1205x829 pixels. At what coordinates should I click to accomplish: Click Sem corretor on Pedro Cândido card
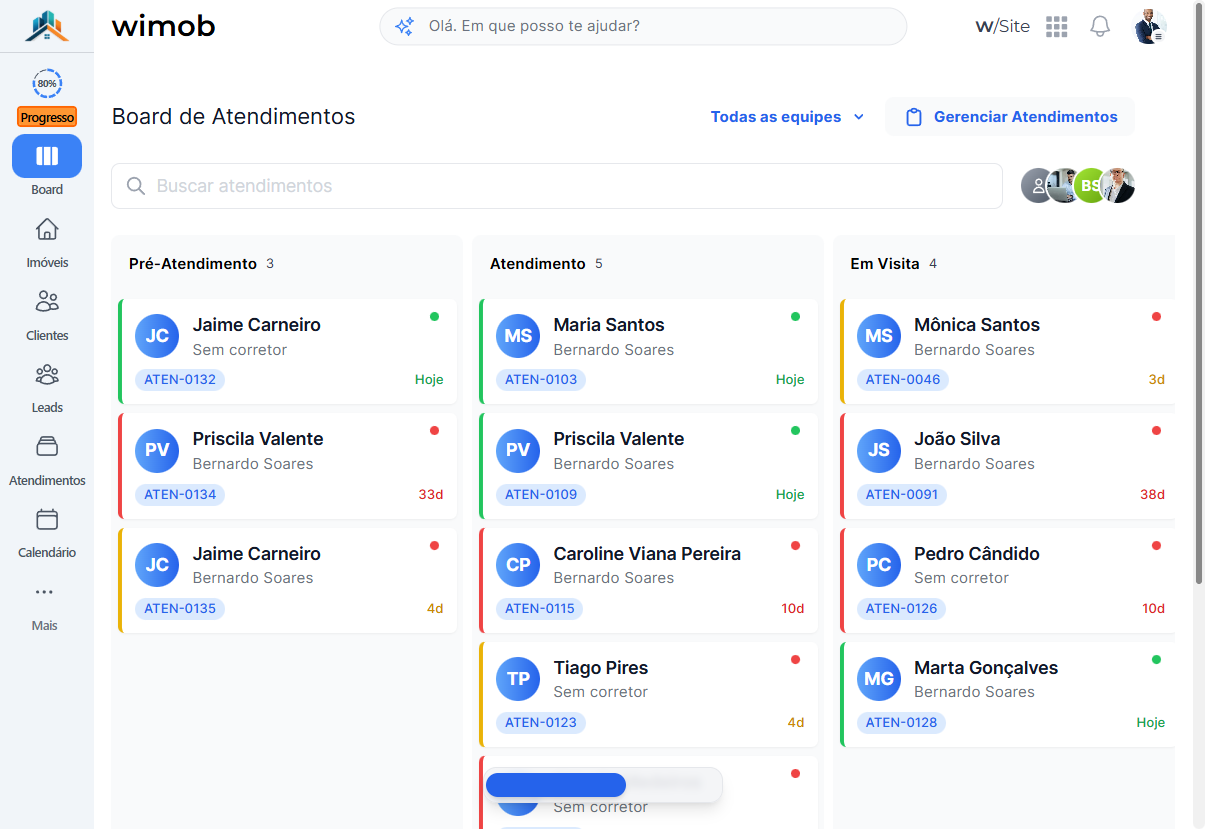(962, 578)
